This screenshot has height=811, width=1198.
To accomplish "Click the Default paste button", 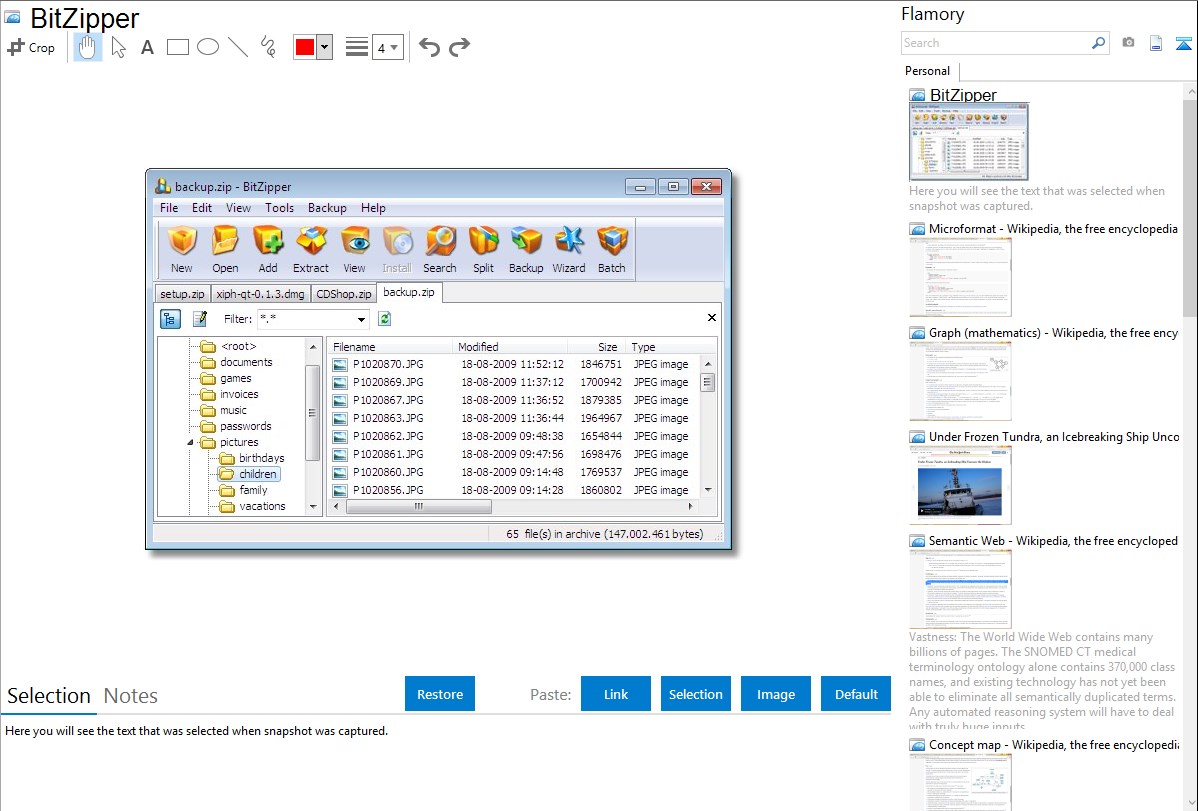I will [856, 694].
